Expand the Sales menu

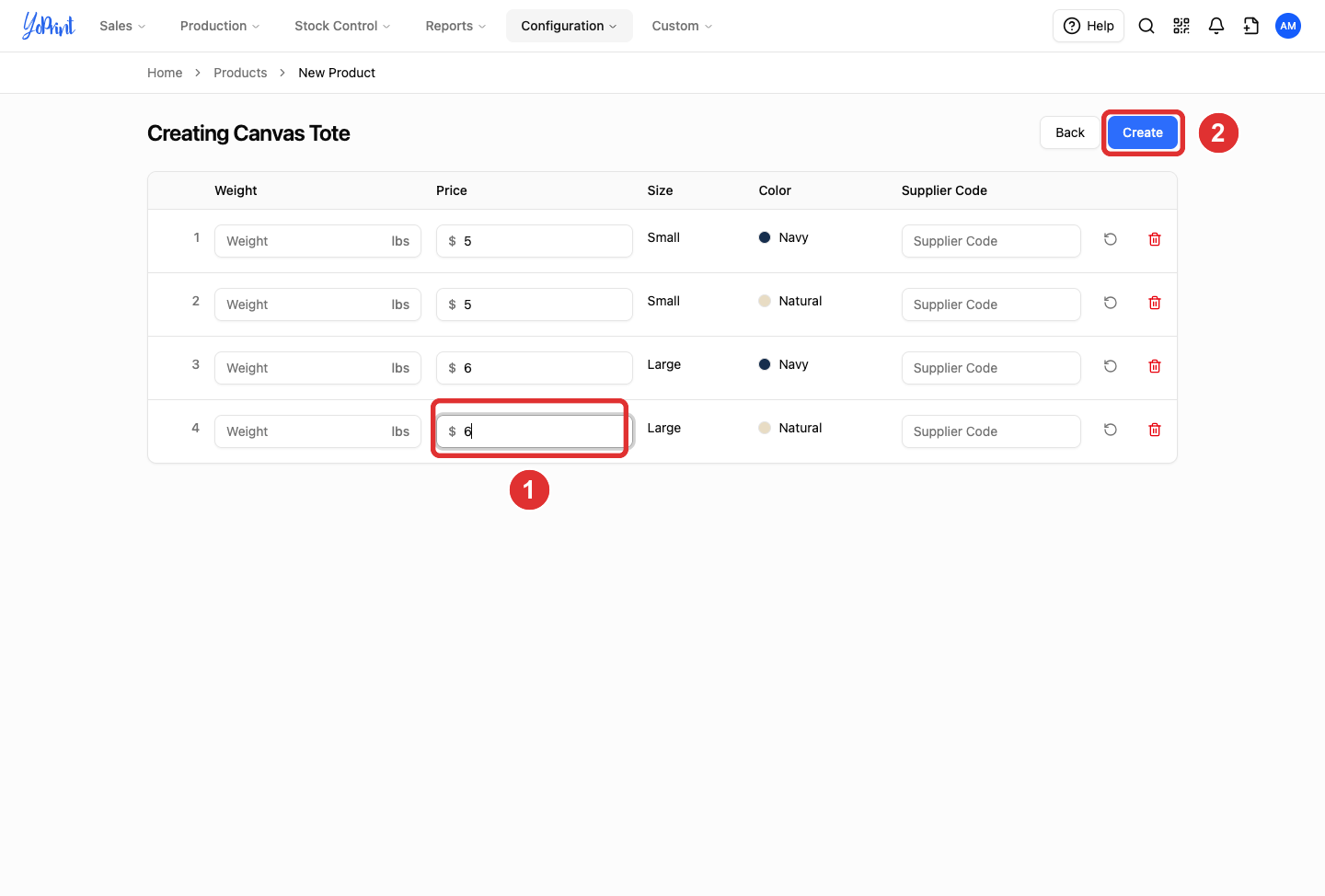coord(122,26)
